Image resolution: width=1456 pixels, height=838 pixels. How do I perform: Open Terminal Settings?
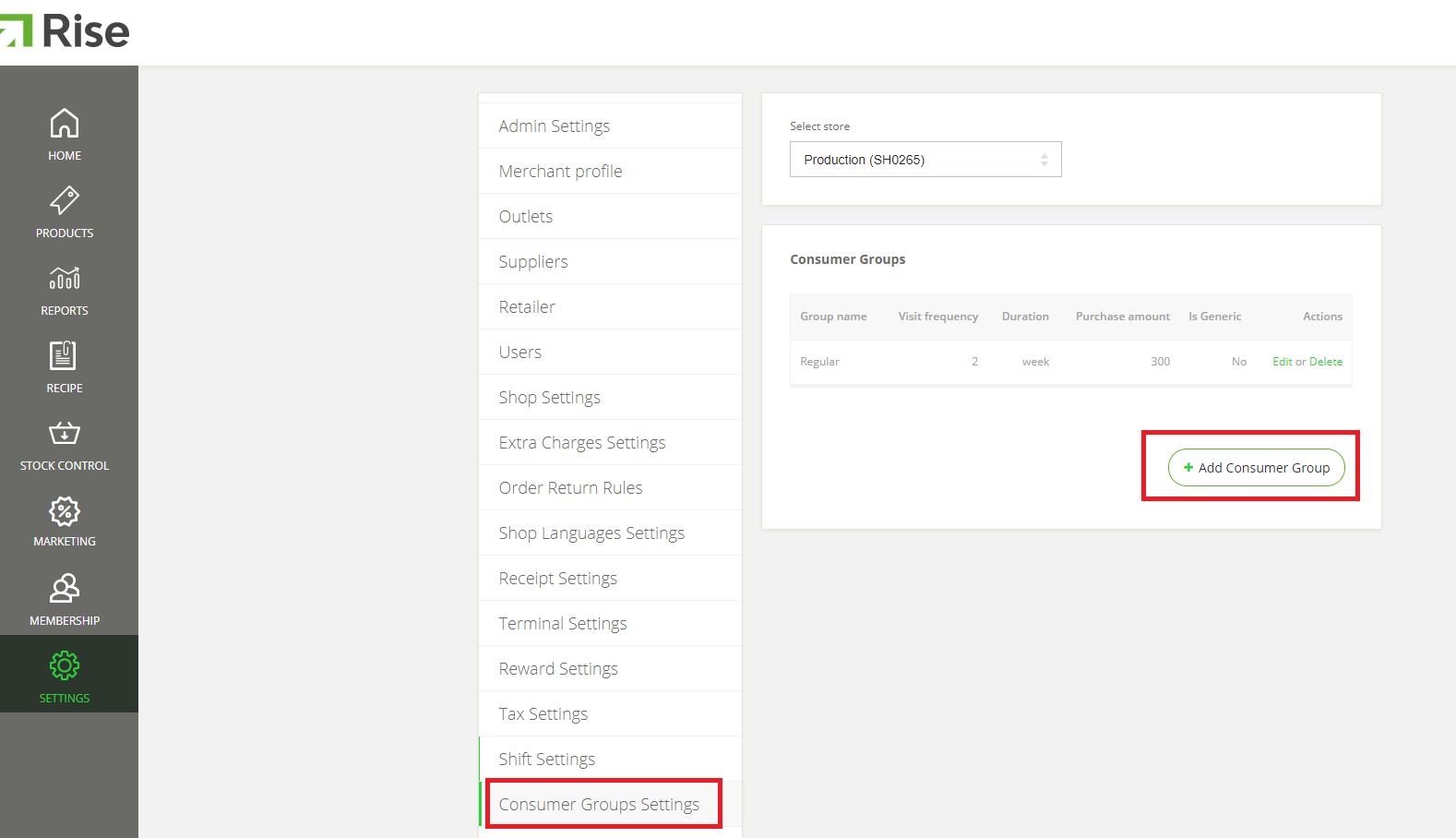pos(610,623)
